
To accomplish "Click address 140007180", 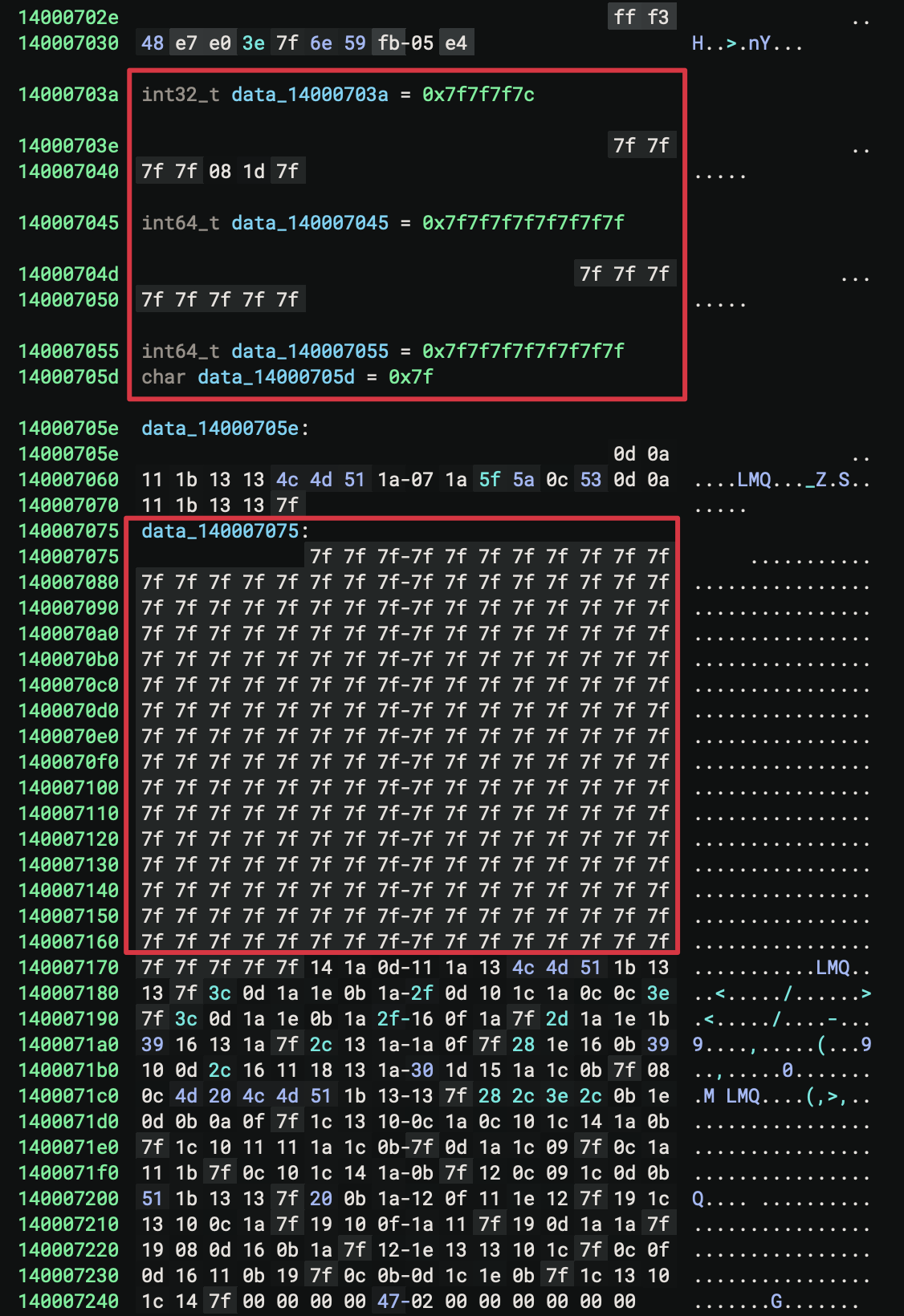I will [68, 993].
